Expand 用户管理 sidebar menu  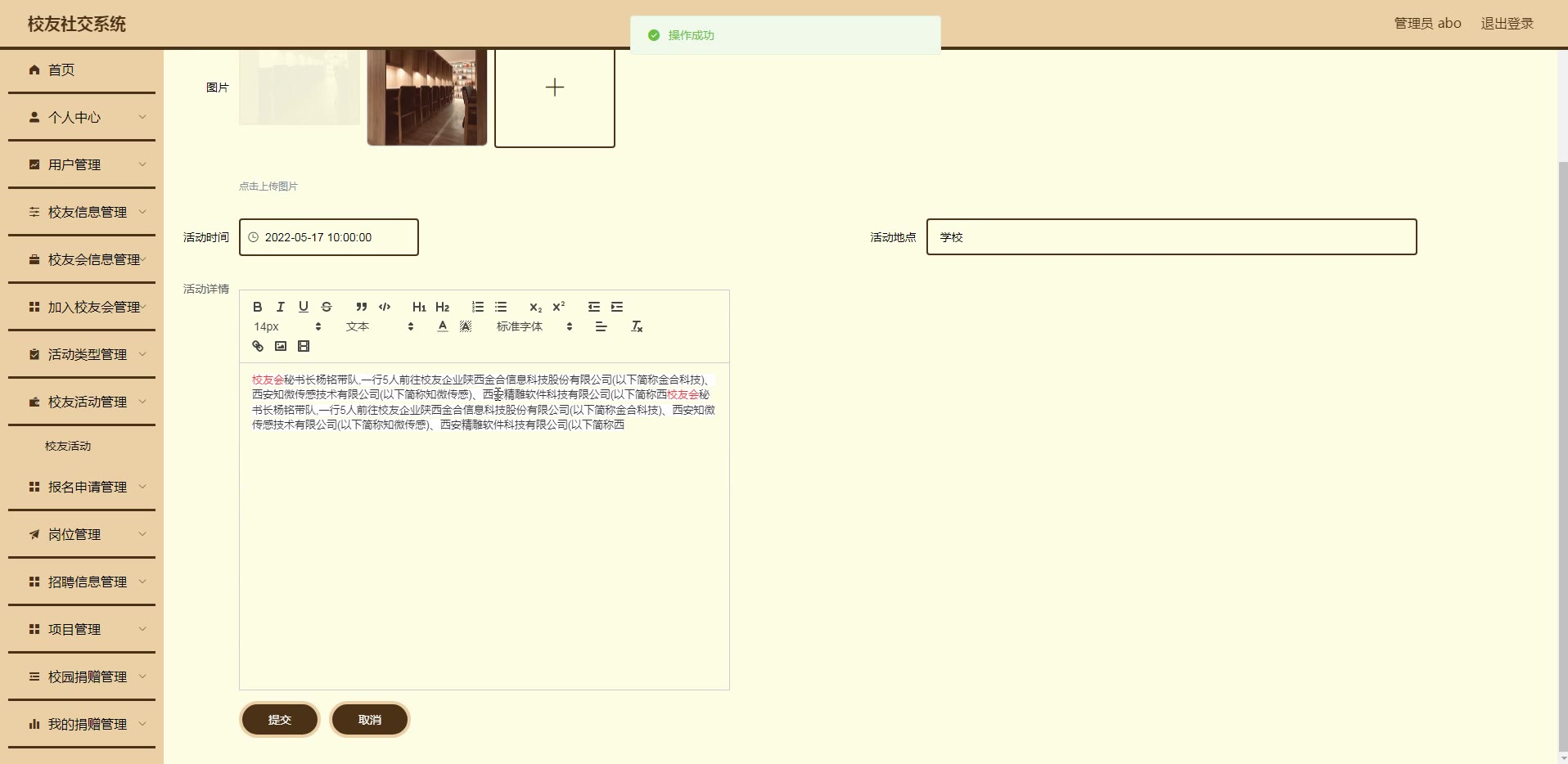[82, 165]
